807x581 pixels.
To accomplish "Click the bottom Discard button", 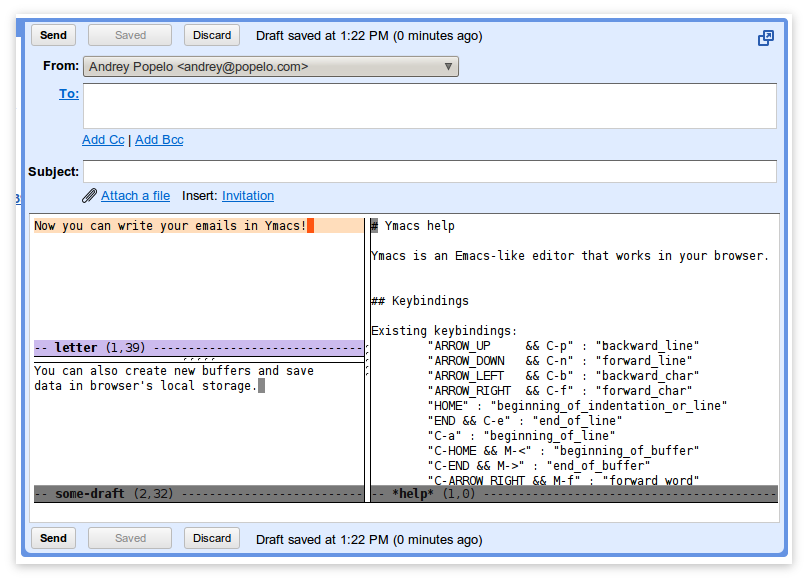I will coord(211,538).
